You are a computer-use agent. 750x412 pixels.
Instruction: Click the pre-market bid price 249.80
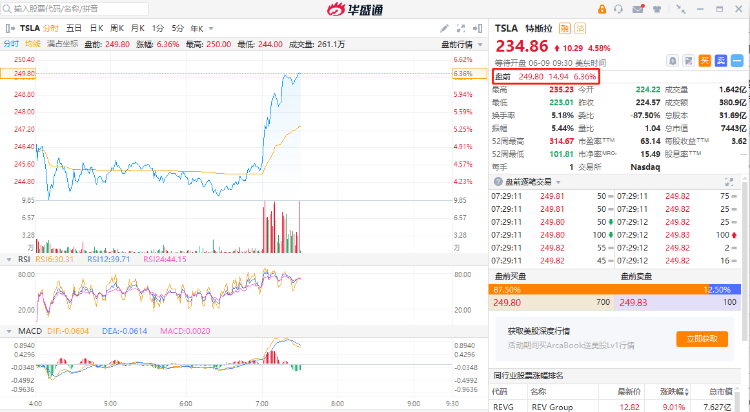507,302
